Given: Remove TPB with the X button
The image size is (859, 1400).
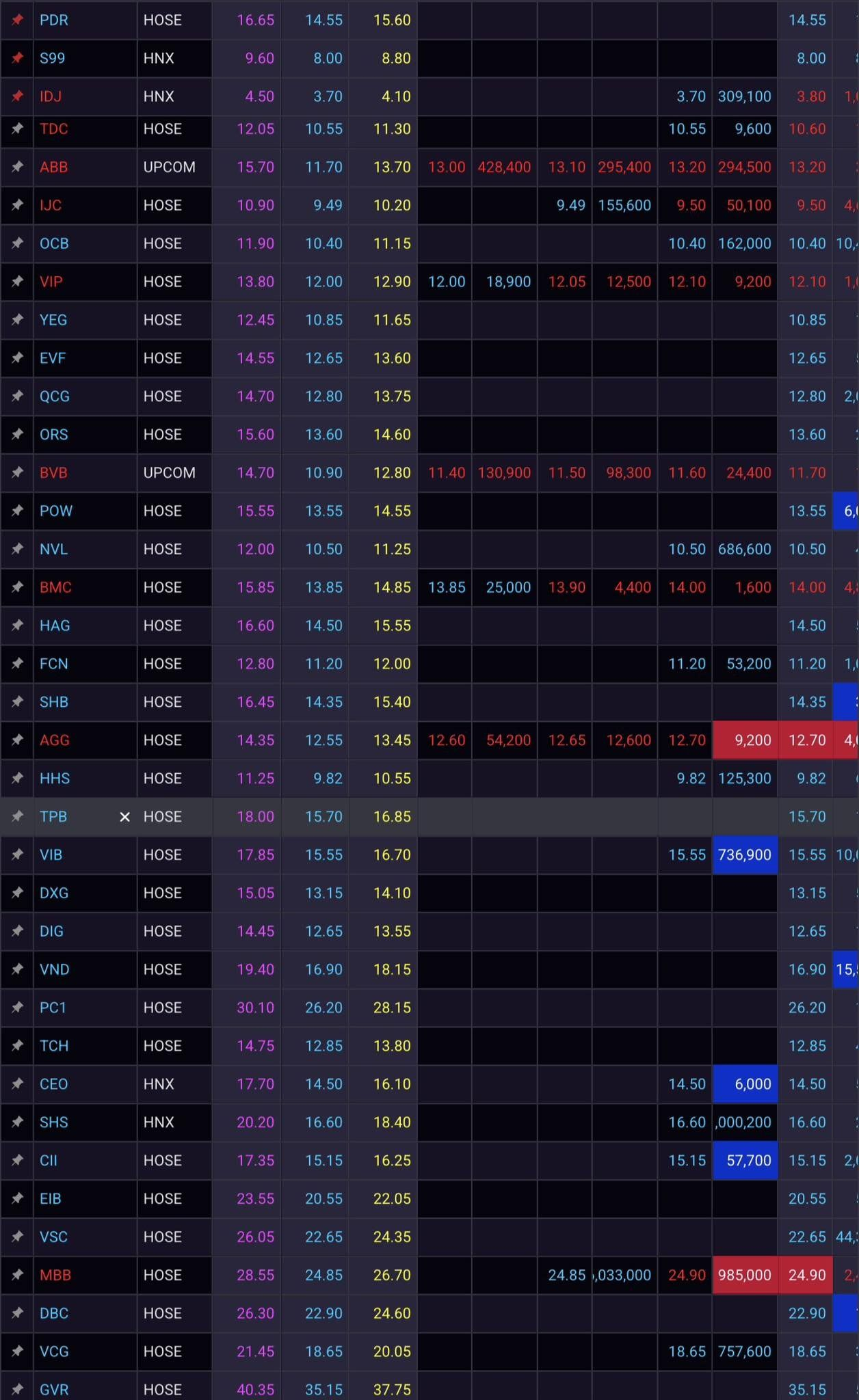Looking at the screenshot, I should (x=124, y=817).
